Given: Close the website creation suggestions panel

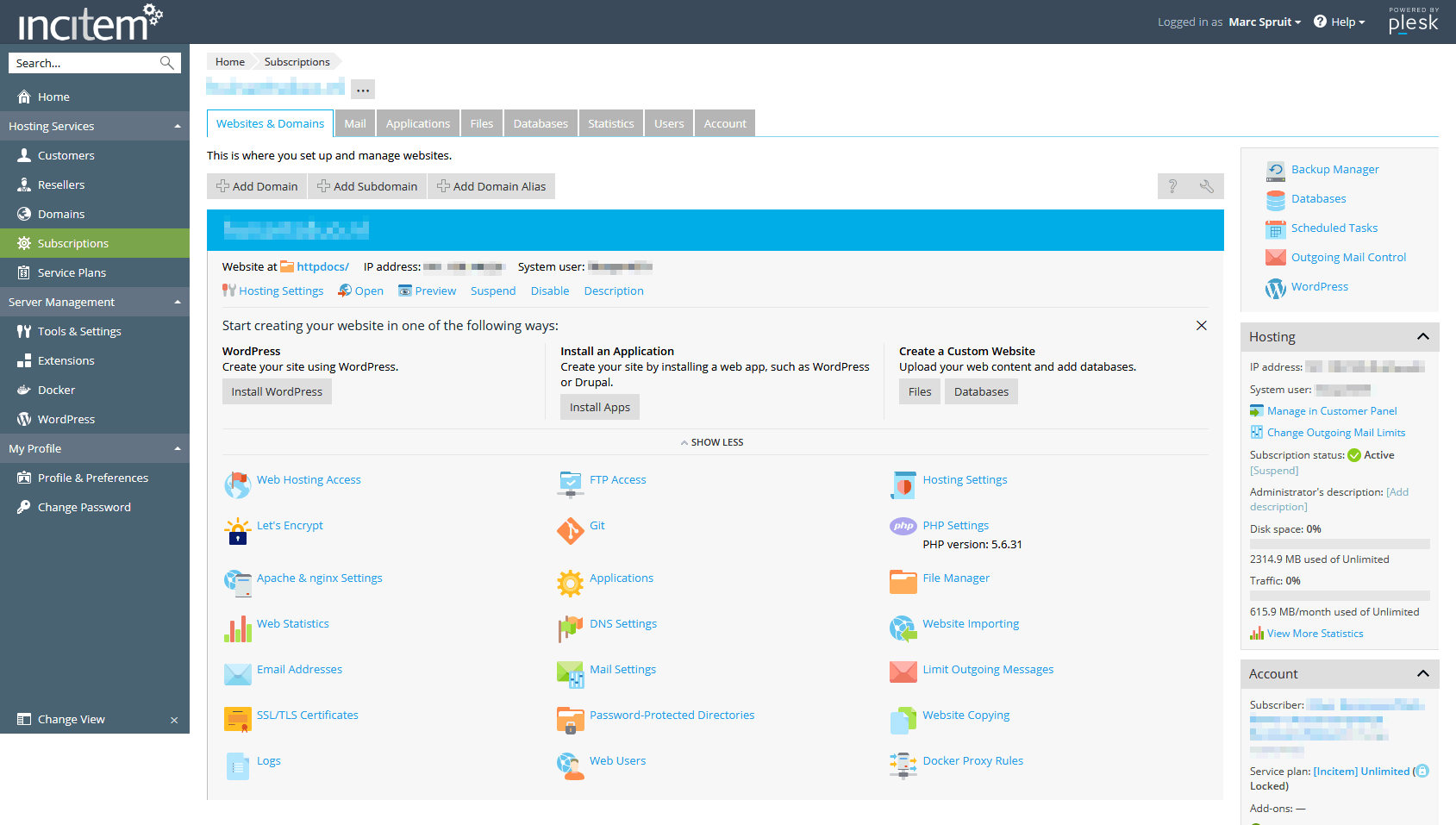Looking at the screenshot, I should (x=1201, y=326).
